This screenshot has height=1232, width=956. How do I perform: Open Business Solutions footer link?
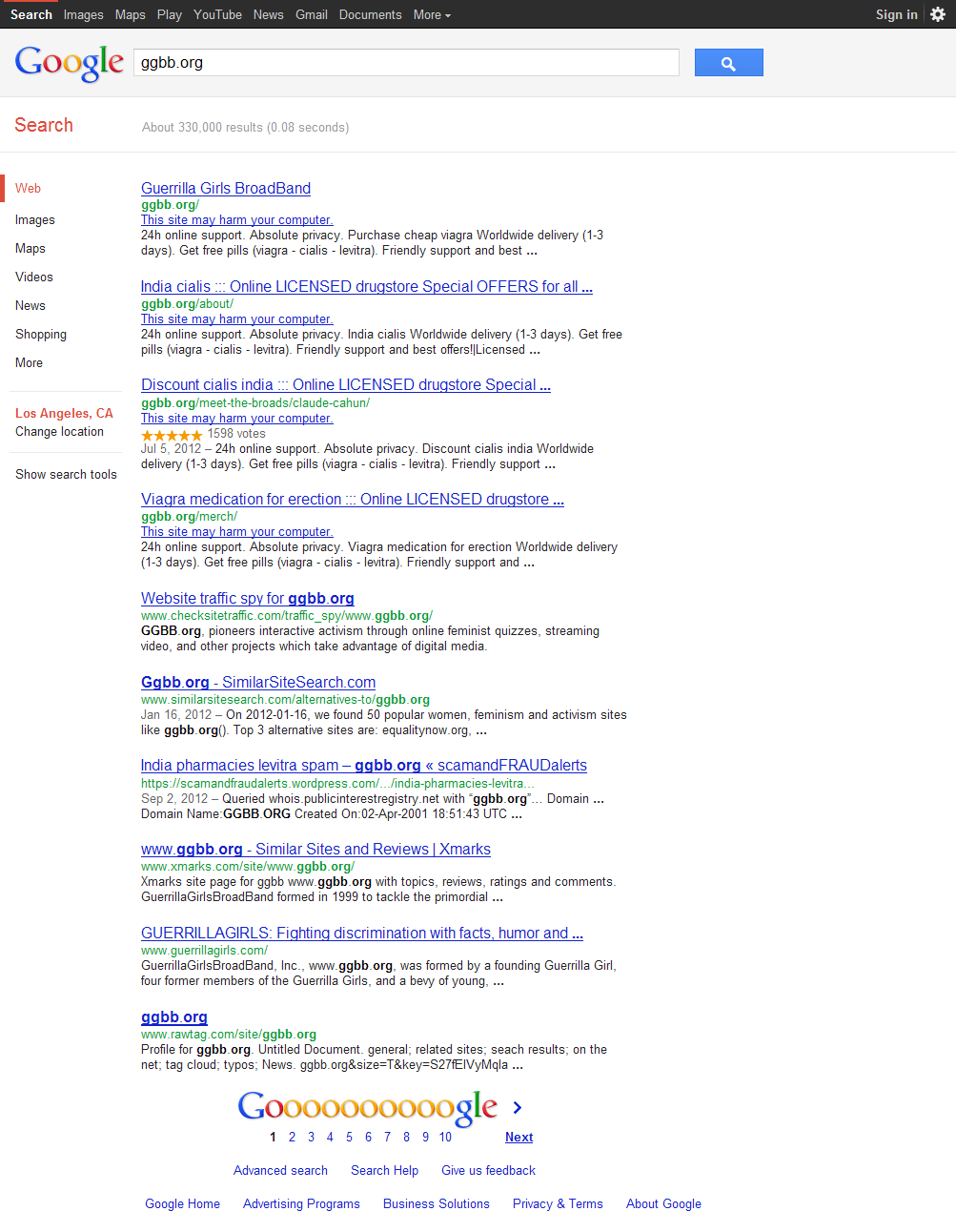pyautogui.click(x=437, y=1204)
